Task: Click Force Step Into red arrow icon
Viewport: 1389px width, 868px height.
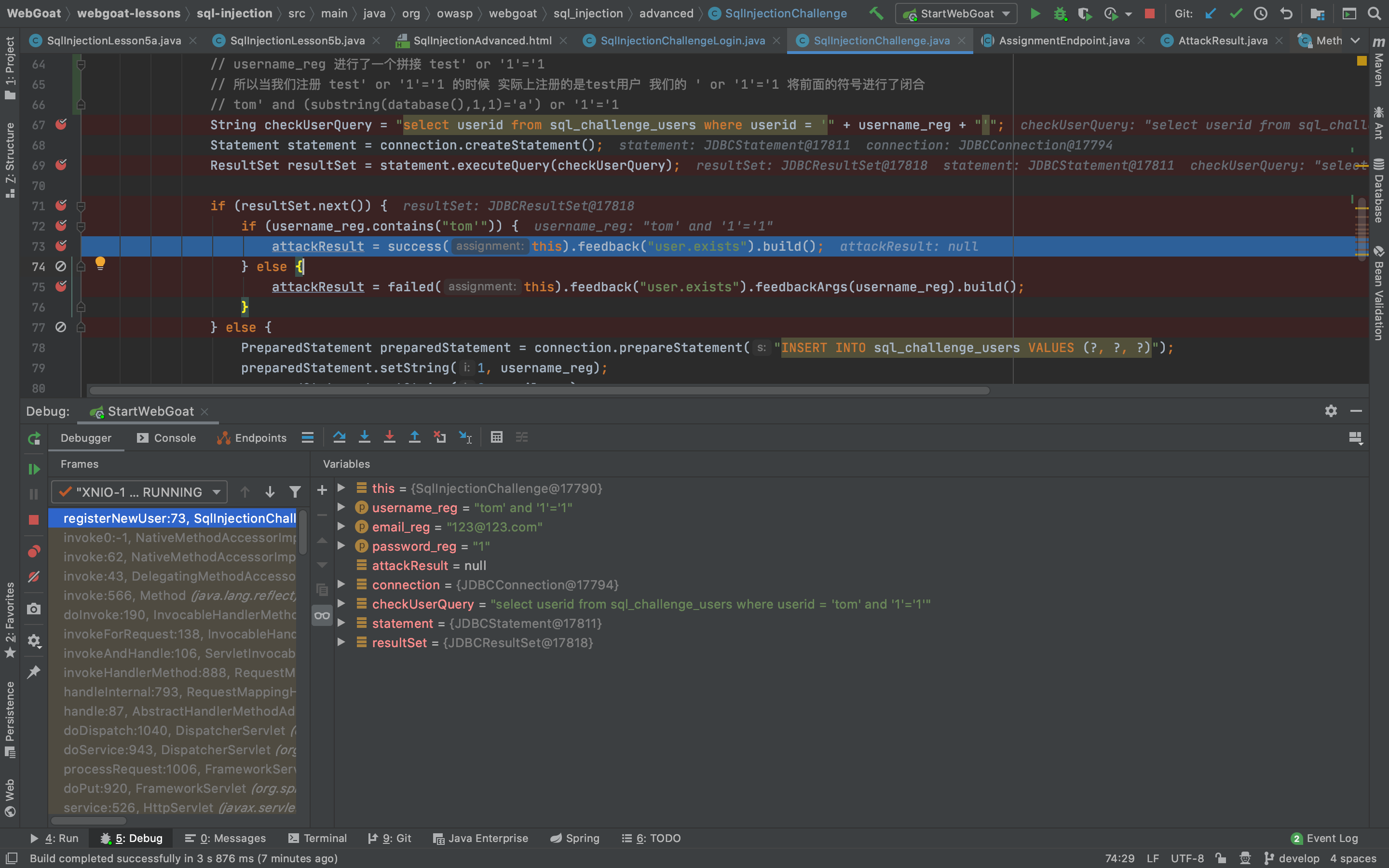Action: [x=389, y=437]
